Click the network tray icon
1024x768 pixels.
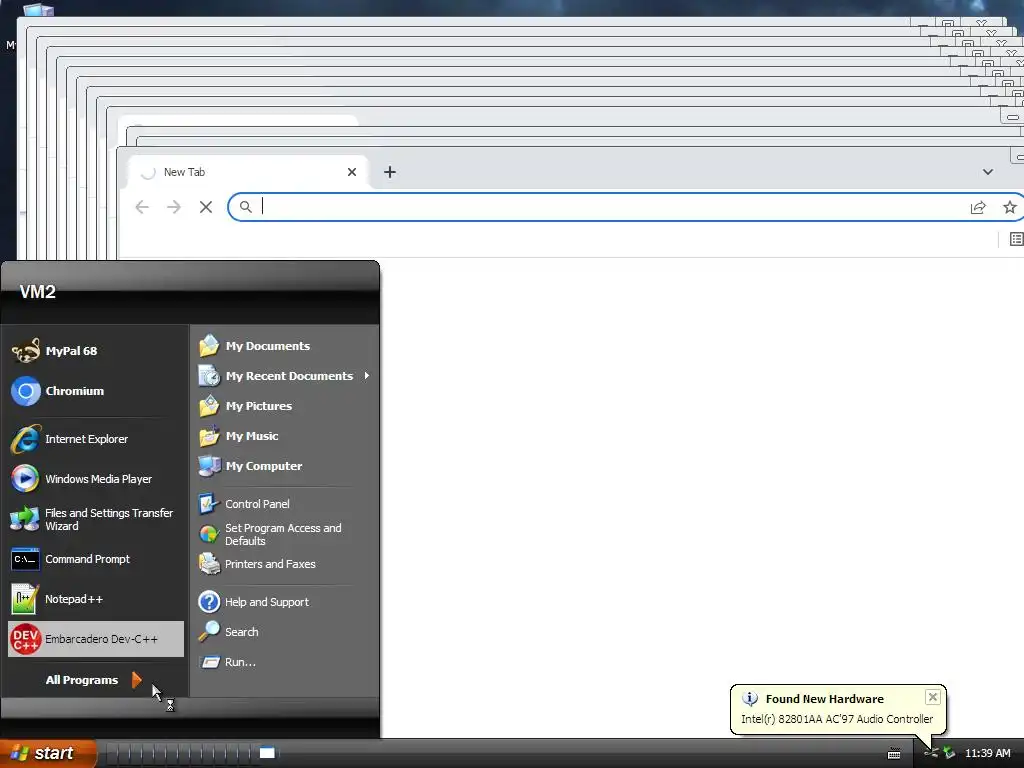point(949,754)
